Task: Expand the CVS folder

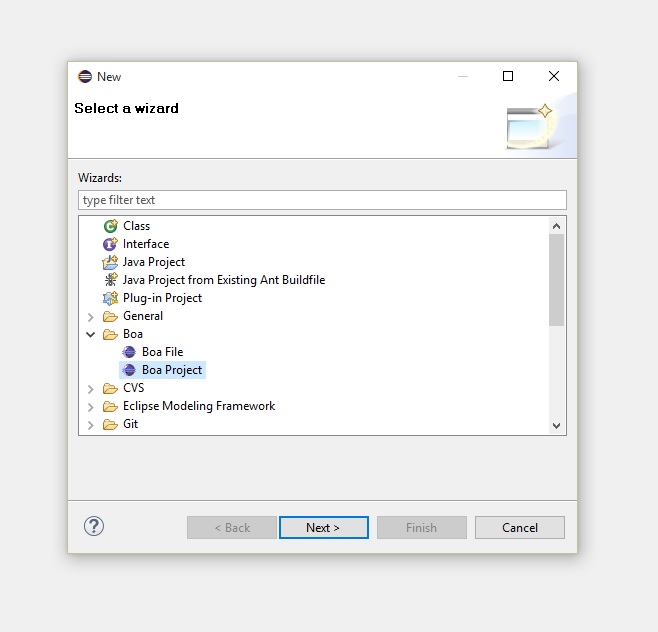Action: tap(91, 389)
